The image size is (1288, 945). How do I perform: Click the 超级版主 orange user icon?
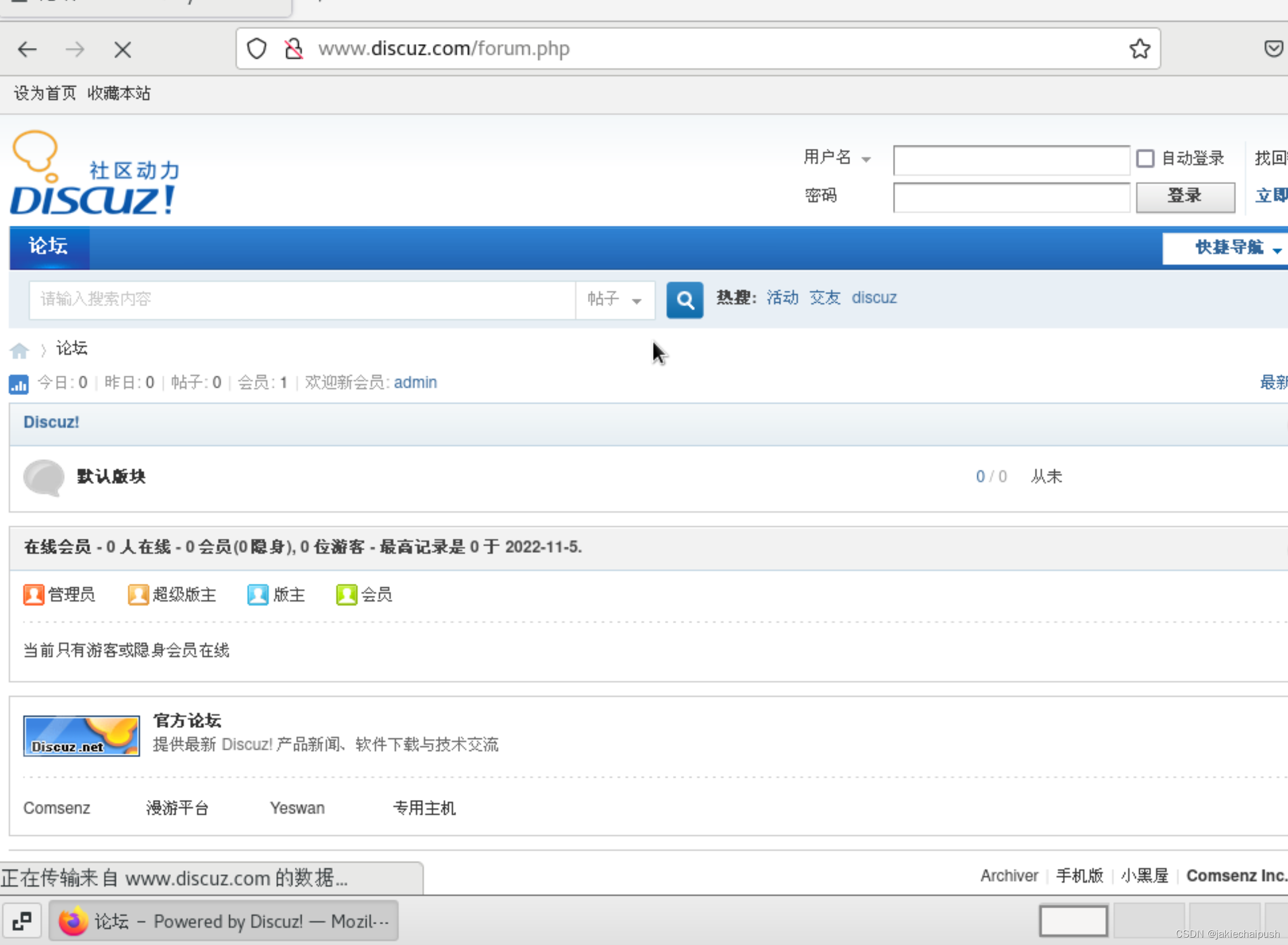[139, 594]
